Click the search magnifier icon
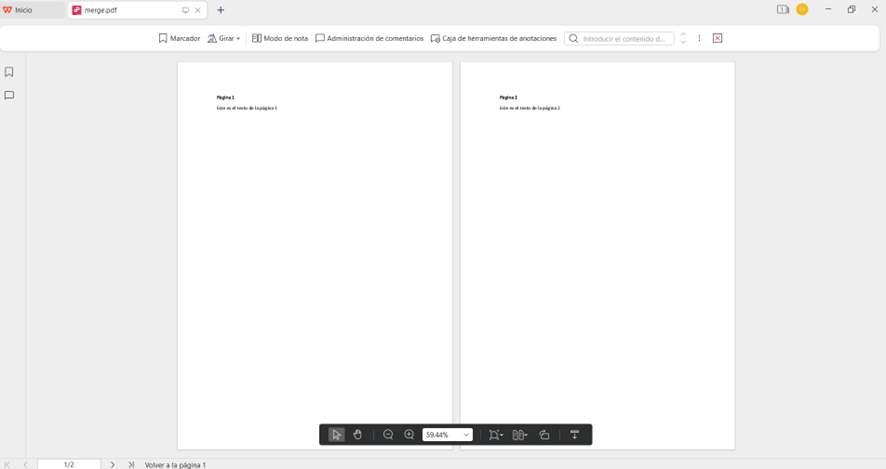This screenshot has width=886, height=469. click(x=574, y=38)
